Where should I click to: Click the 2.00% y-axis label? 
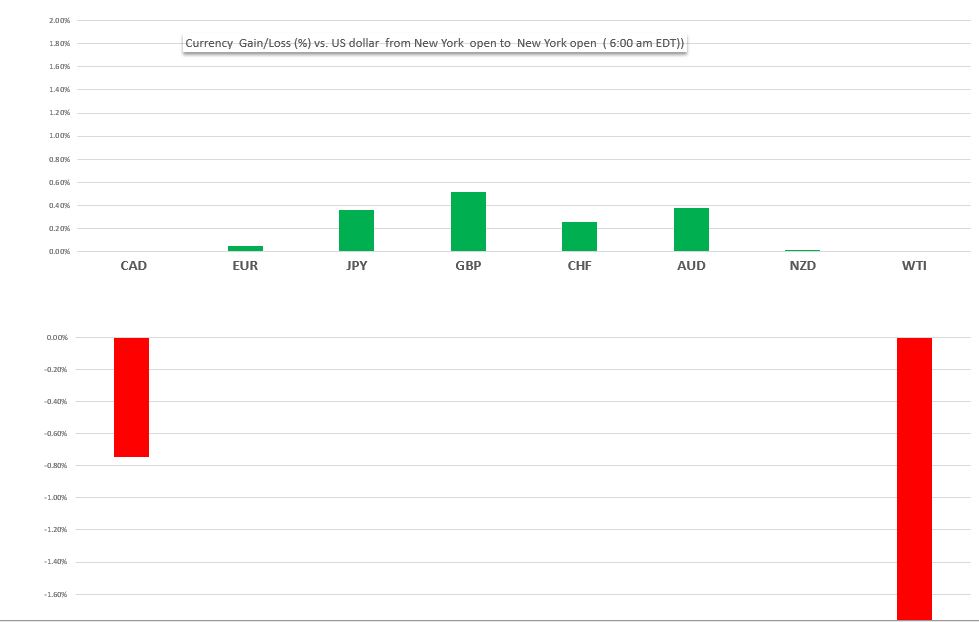59,21
